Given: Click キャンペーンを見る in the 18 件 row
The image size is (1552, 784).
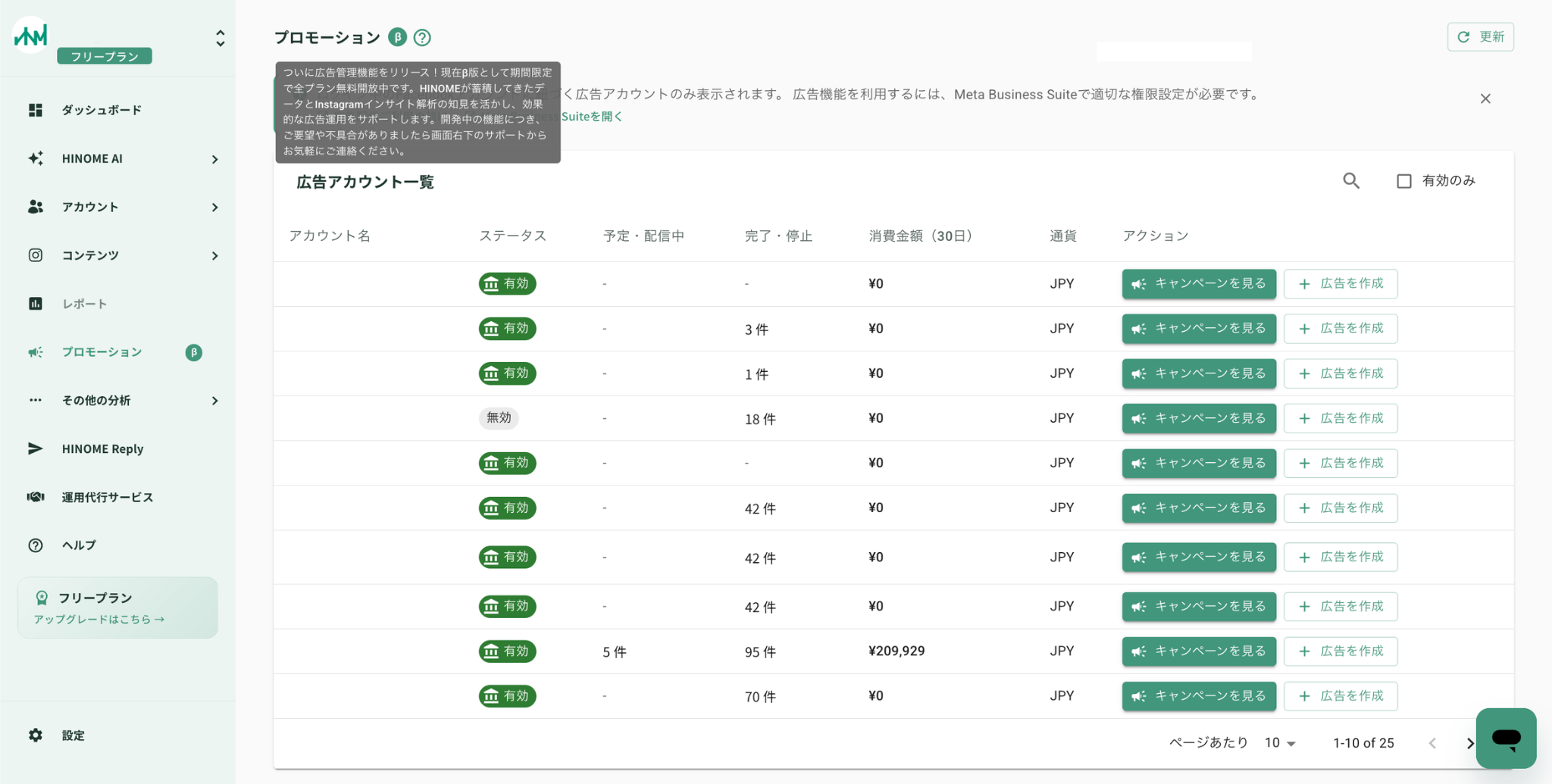Looking at the screenshot, I should coord(1199,418).
